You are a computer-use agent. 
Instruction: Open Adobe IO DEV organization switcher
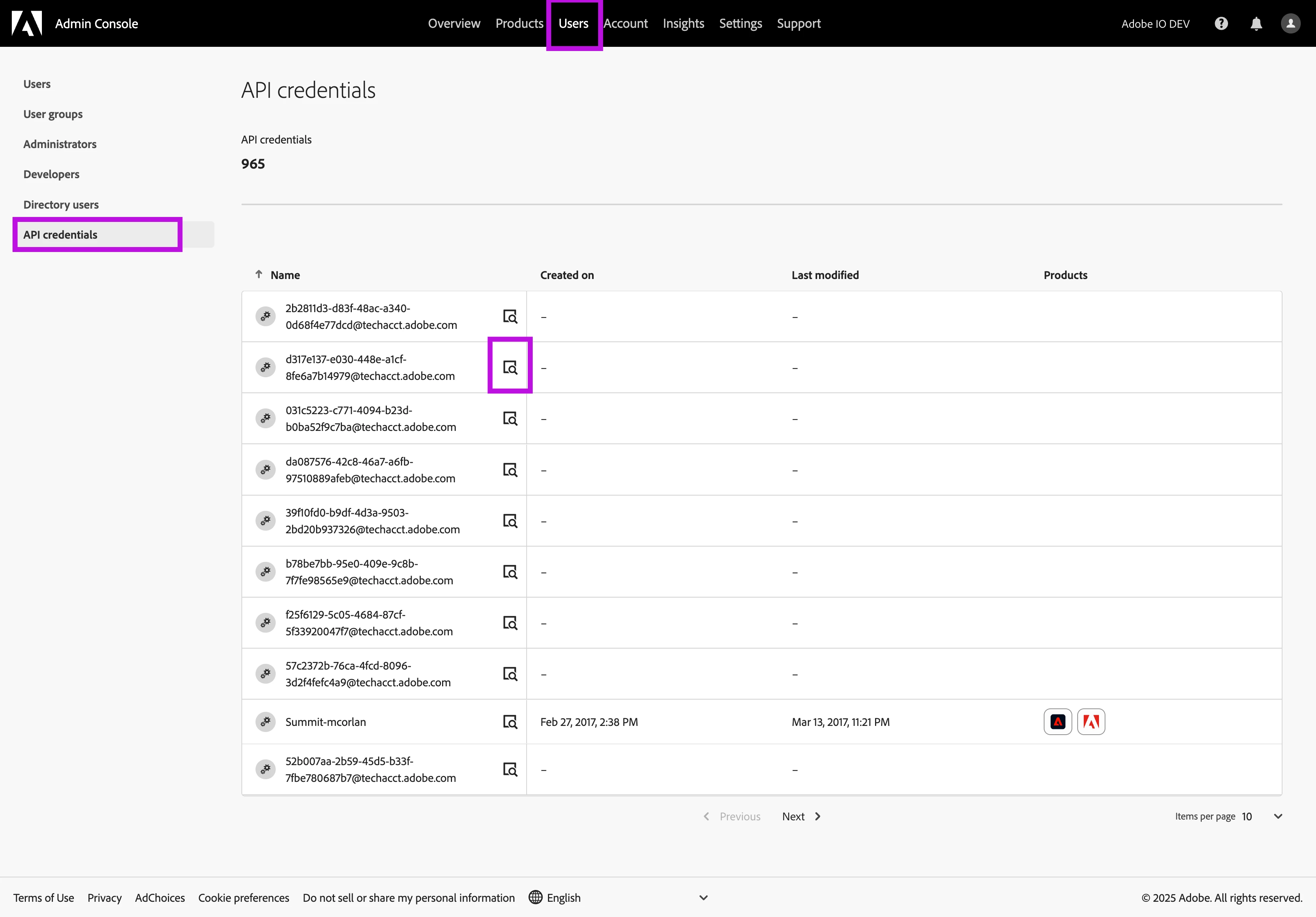1155,24
